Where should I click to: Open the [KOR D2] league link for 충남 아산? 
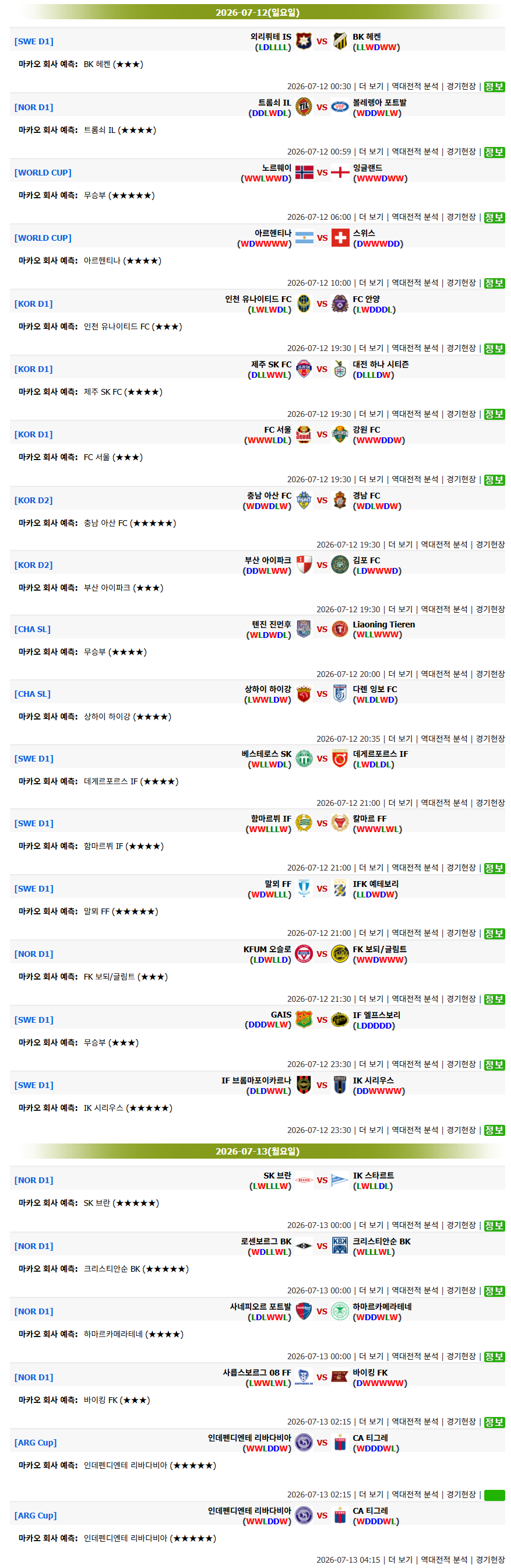[33, 500]
